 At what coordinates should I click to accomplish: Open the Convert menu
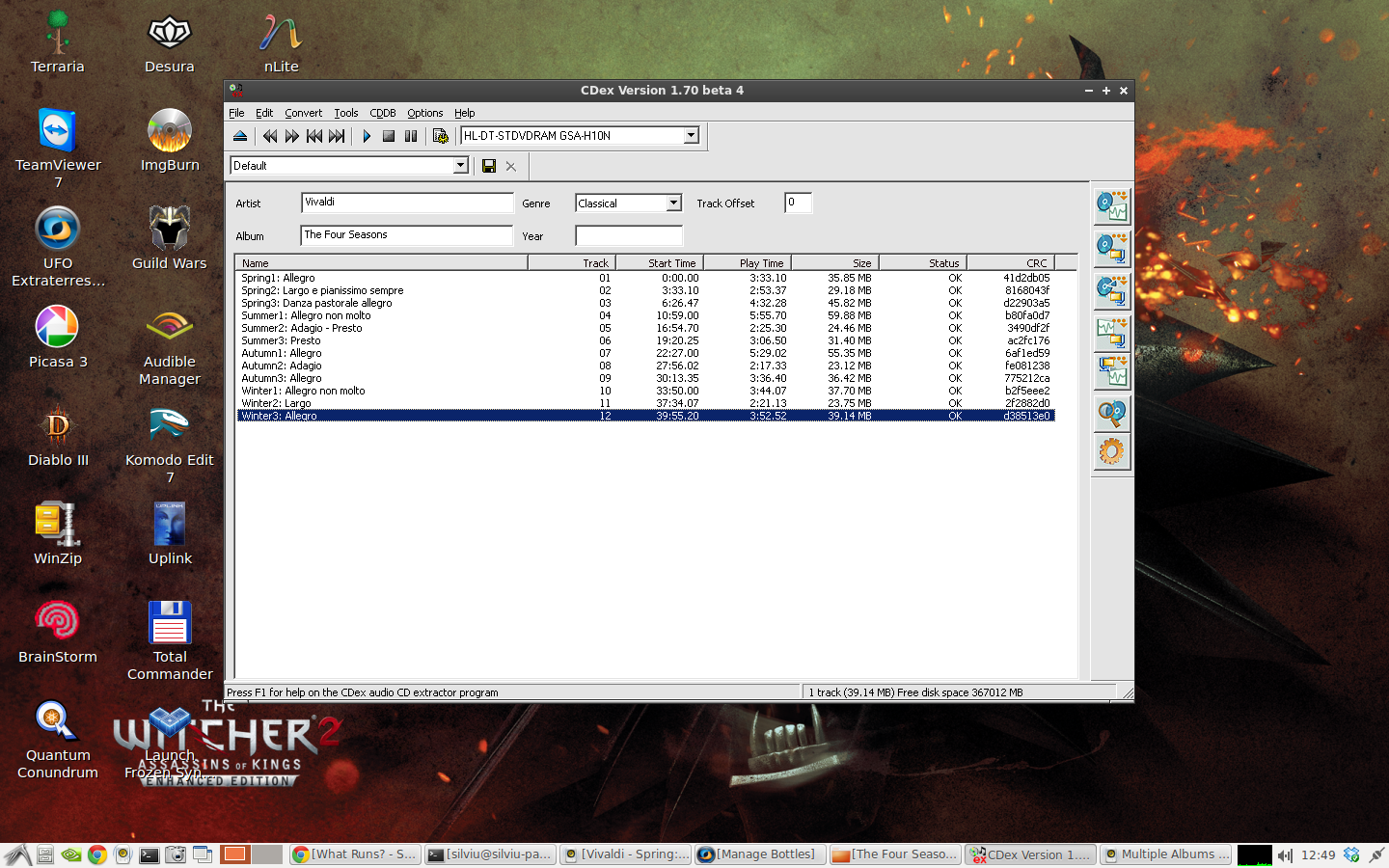tap(303, 113)
